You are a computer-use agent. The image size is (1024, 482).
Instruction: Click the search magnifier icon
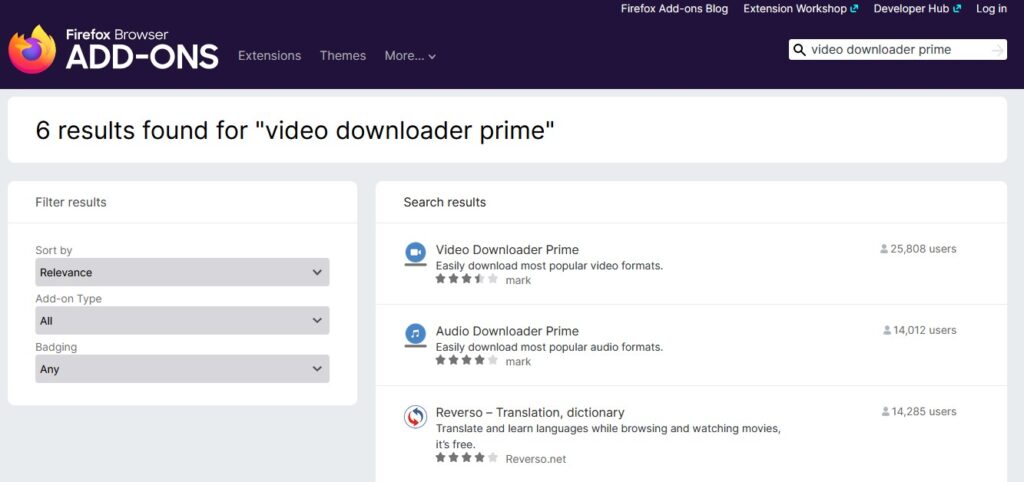tap(799, 50)
